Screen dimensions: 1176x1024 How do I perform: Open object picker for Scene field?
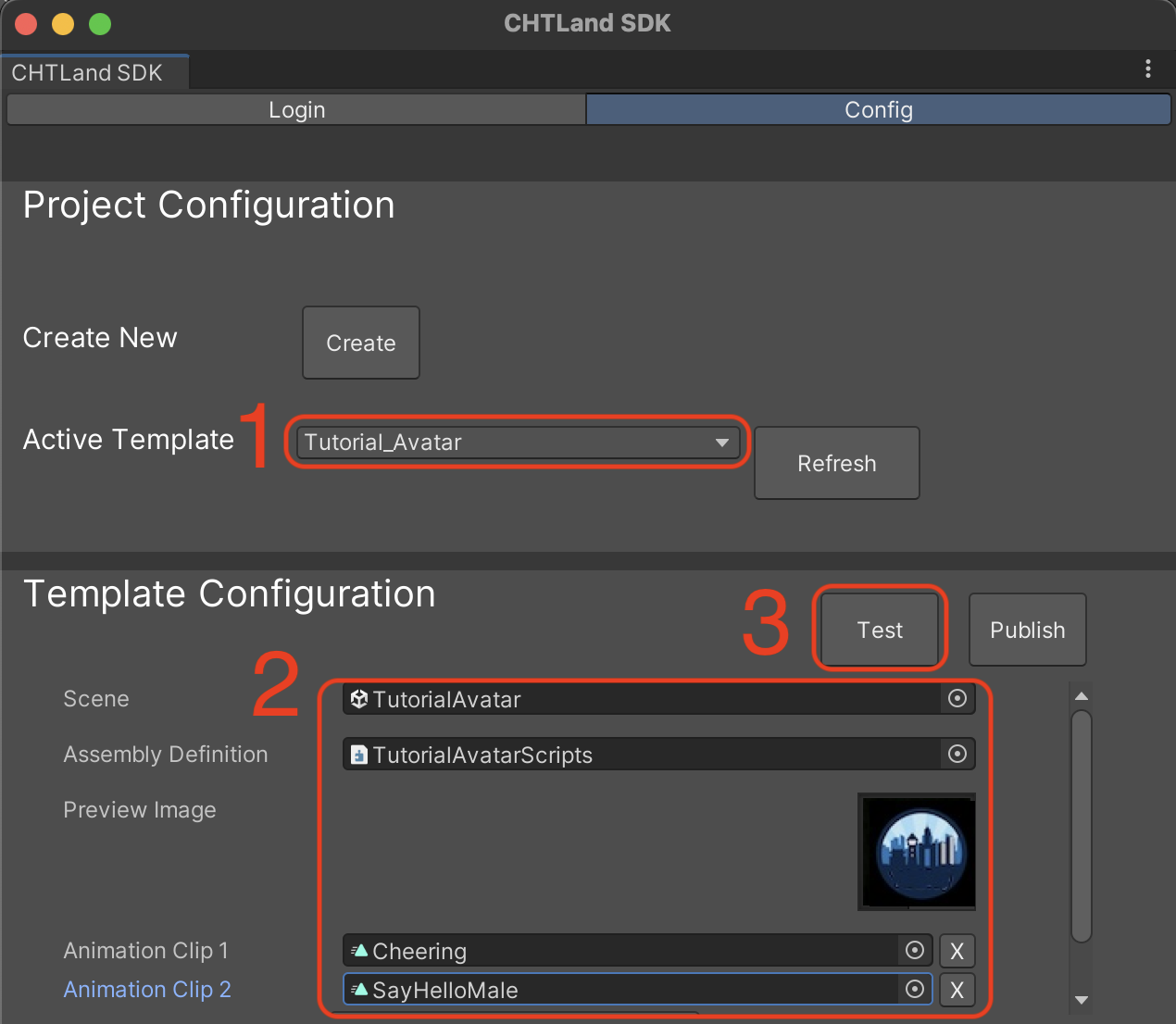[x=957, y=699]
